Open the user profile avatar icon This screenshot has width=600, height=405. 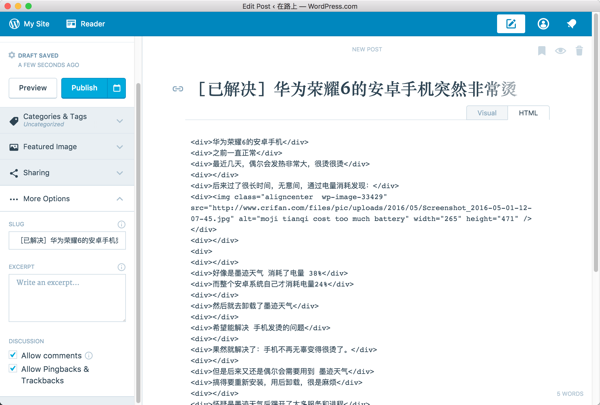(543, 24)
